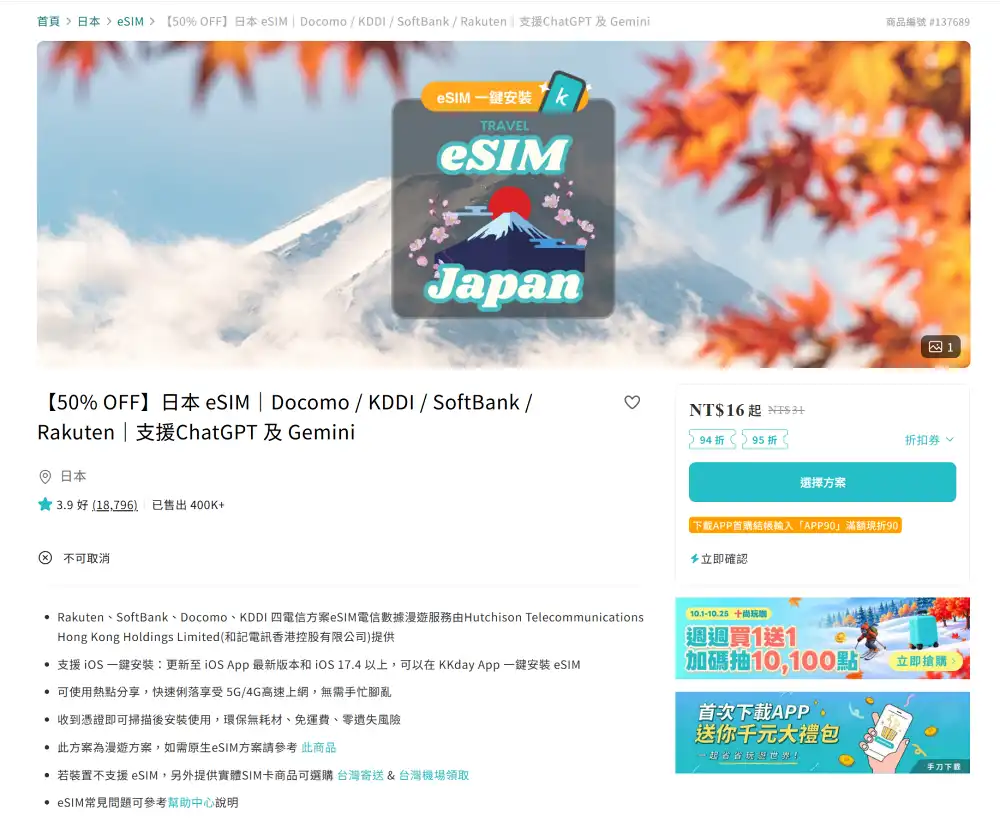
Task: Open eSIM breadcrumb link
Action: click(x=130, y=22)
